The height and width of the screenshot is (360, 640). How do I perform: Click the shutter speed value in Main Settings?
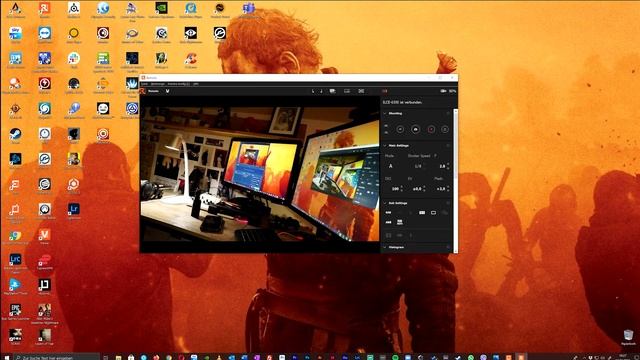pyautogui.click(x=419, y=166)
